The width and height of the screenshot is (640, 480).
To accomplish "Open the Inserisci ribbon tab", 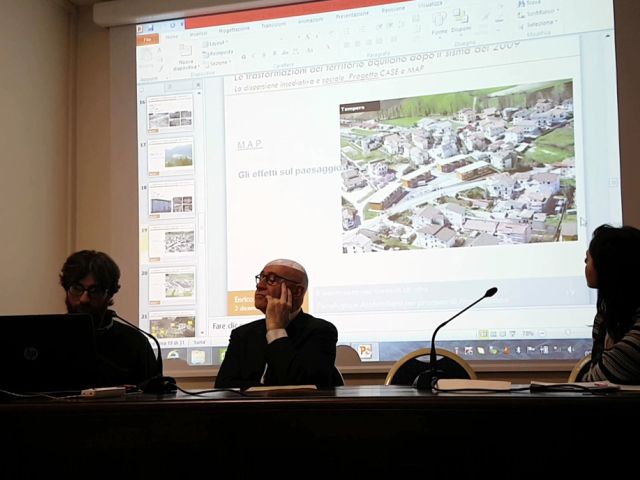I will [198, 34].
